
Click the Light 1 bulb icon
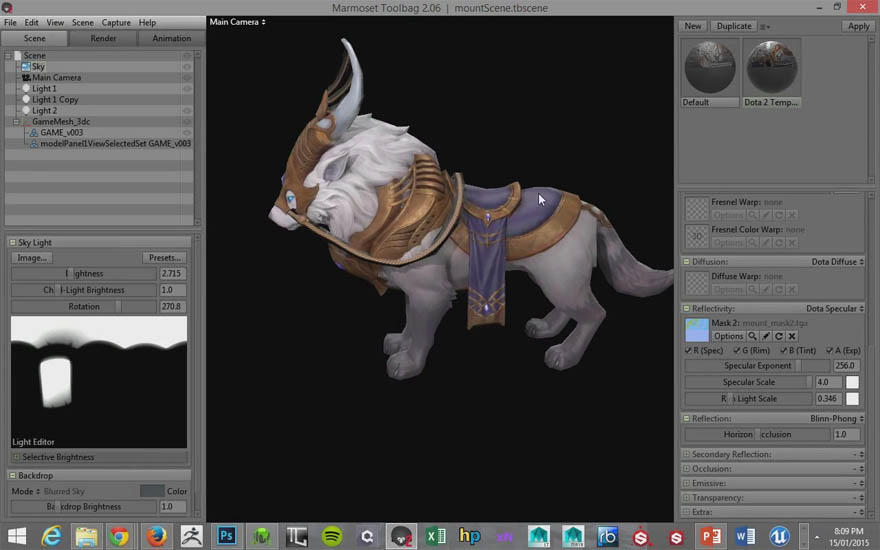point(26,88)
